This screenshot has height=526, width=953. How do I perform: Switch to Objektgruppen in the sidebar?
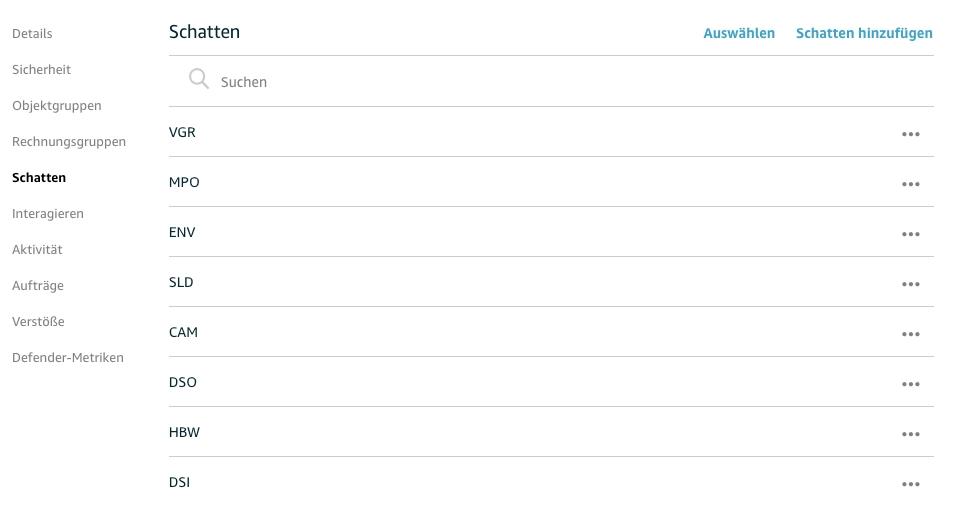[56, 106]
